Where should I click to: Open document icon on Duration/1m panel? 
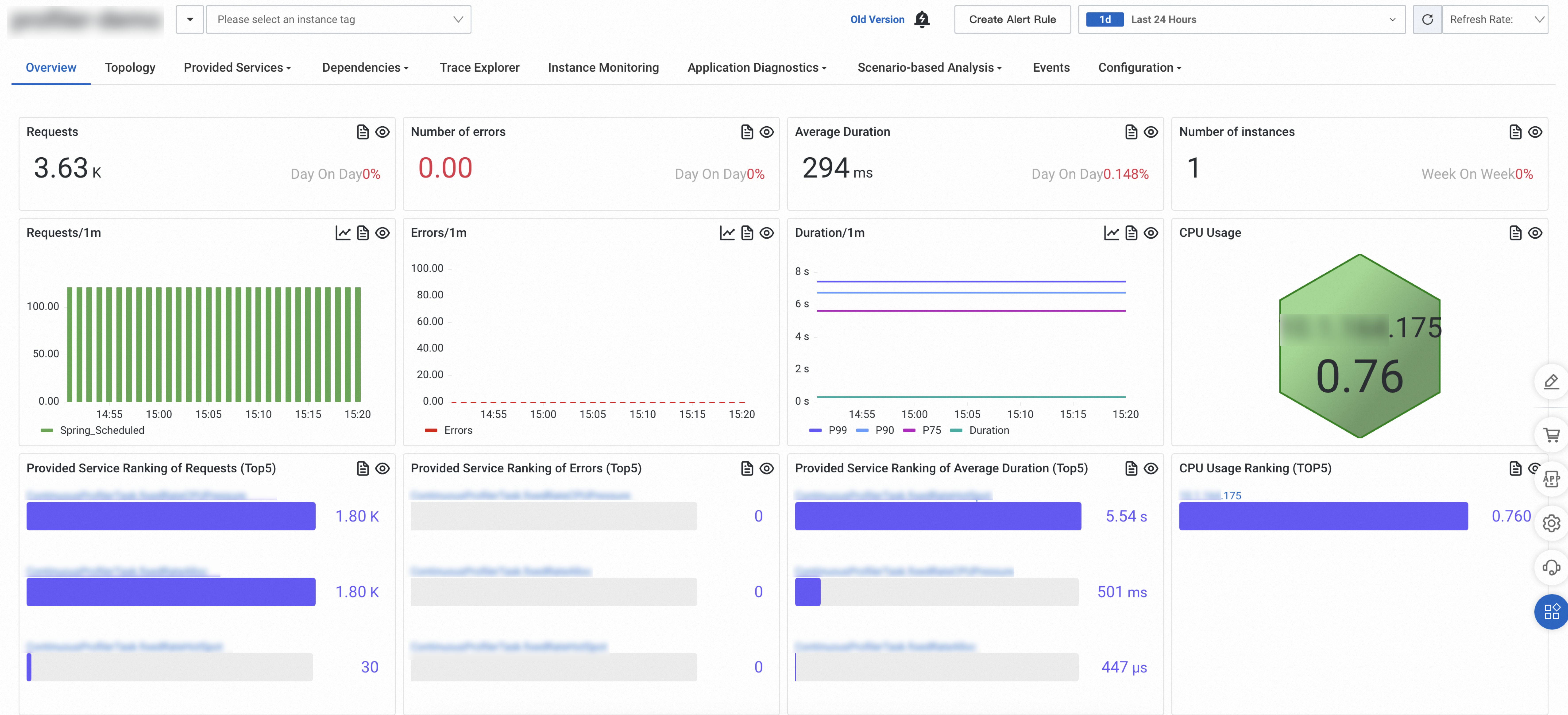pos(1131,233)
